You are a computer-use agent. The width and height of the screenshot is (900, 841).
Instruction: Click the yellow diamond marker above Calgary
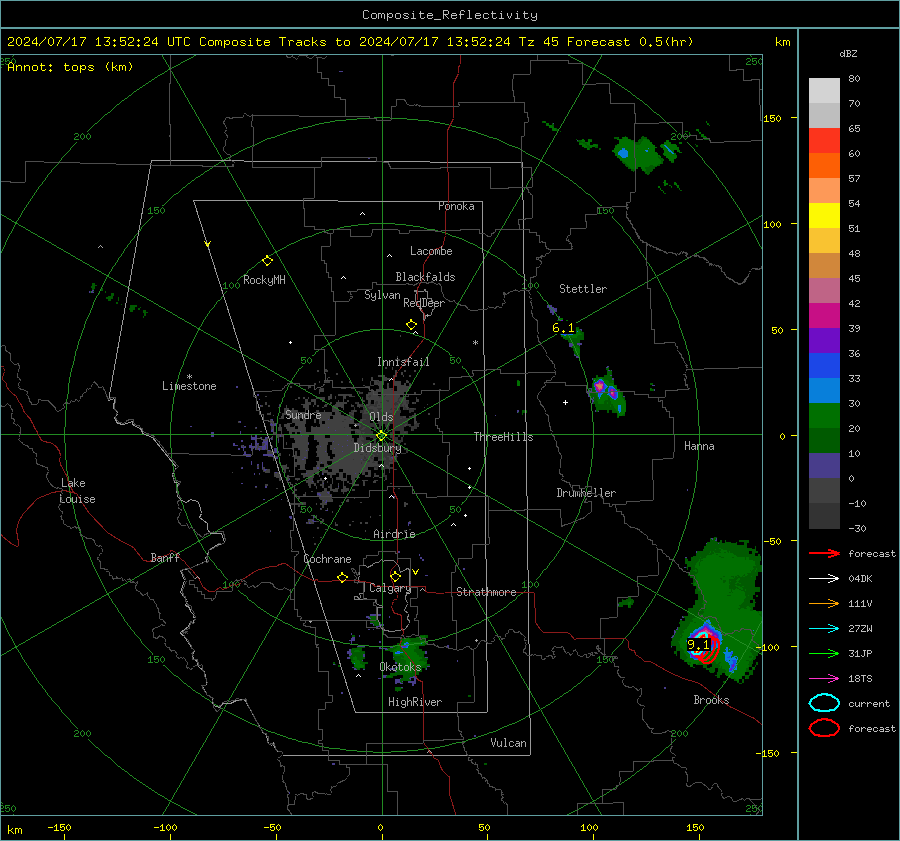395,576
